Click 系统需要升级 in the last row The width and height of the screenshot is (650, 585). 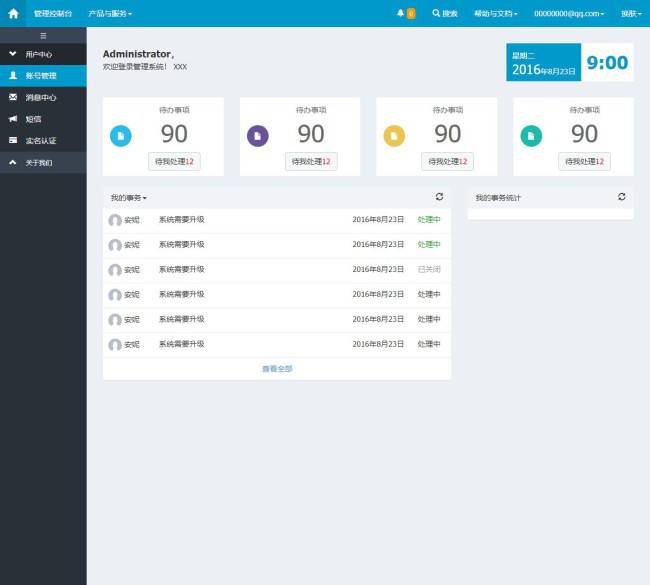tap(182, 344)
